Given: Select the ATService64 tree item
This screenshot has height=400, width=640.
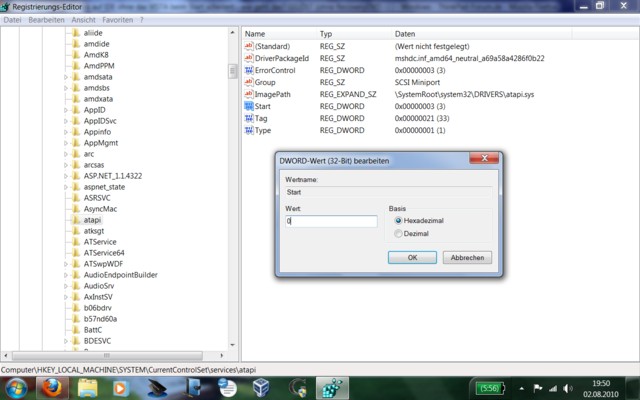Looking at the screenshot, I should pyautogui.click(x=104, y=253).
